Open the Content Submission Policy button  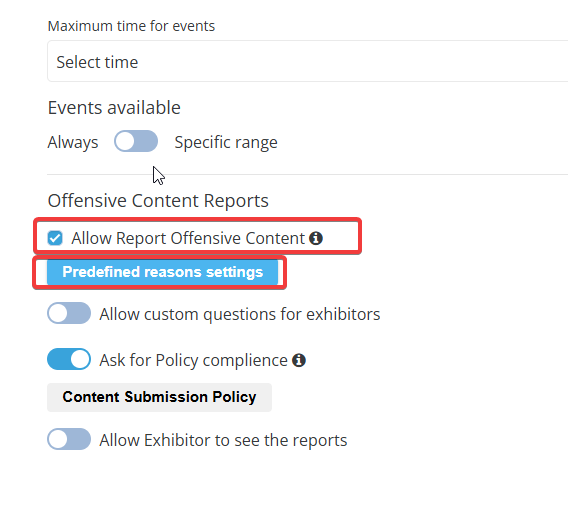(x=159, y=397)
